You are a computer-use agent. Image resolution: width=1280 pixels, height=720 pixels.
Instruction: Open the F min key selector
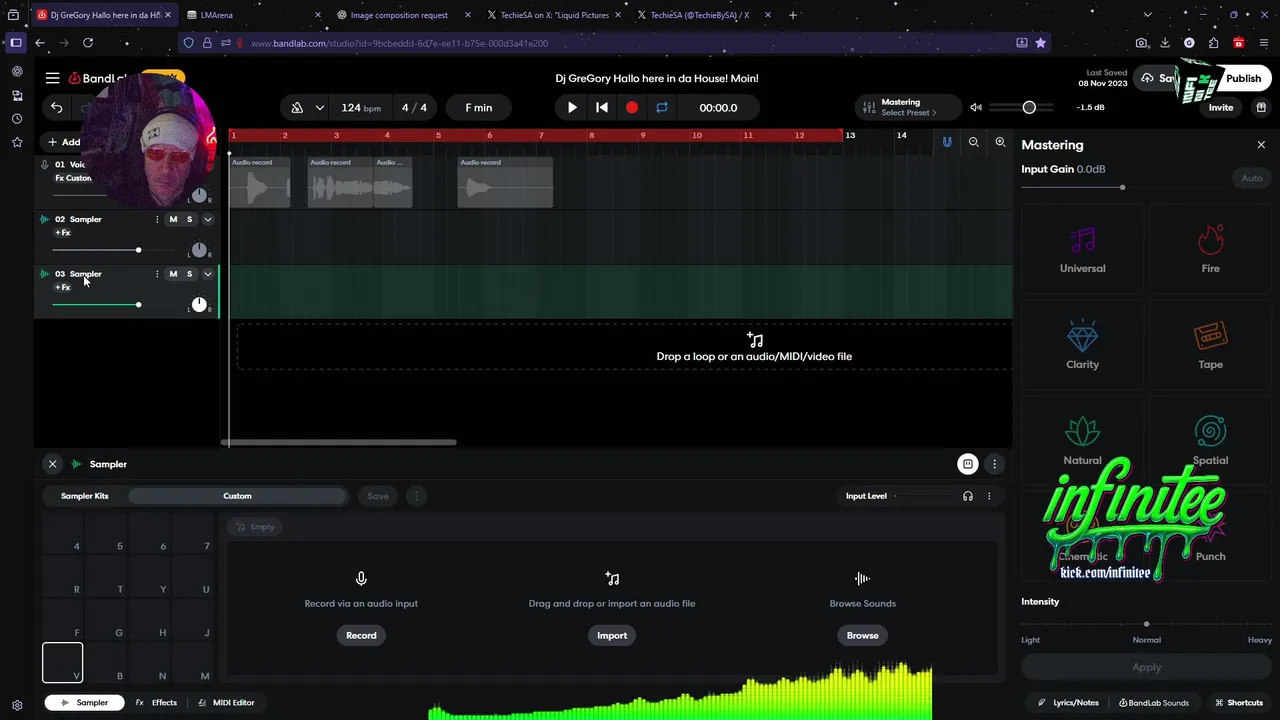point(479,108)
